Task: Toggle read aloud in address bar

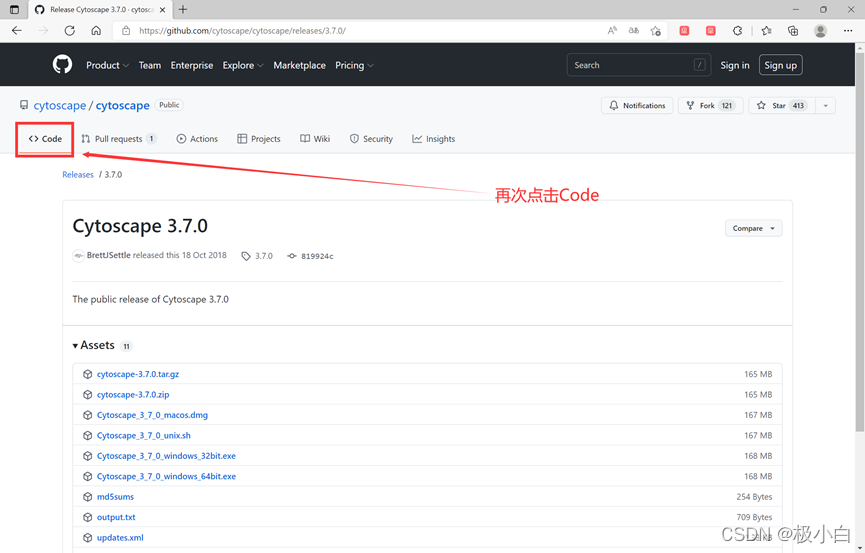Action: tap(612, 31)
